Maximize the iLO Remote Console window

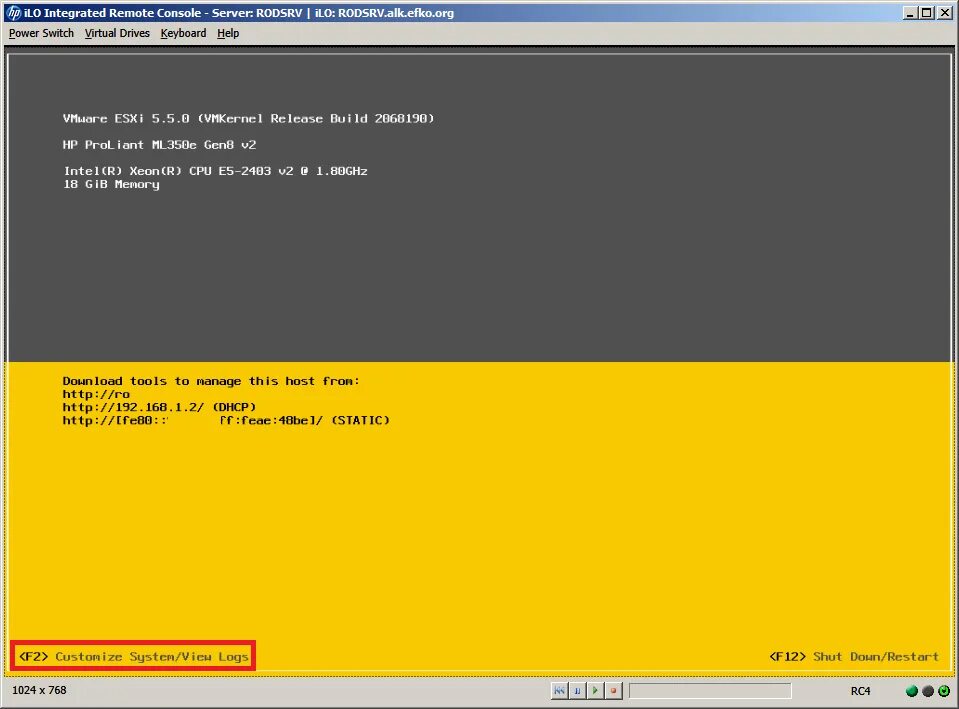point(927,13)
